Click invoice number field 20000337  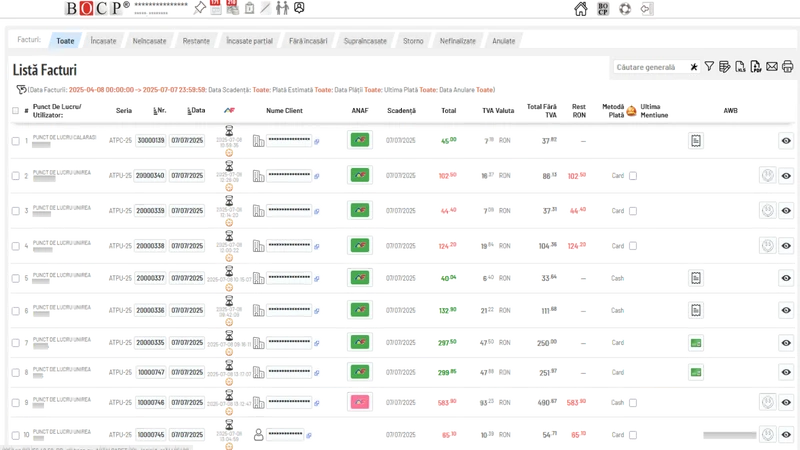(151, 278)
